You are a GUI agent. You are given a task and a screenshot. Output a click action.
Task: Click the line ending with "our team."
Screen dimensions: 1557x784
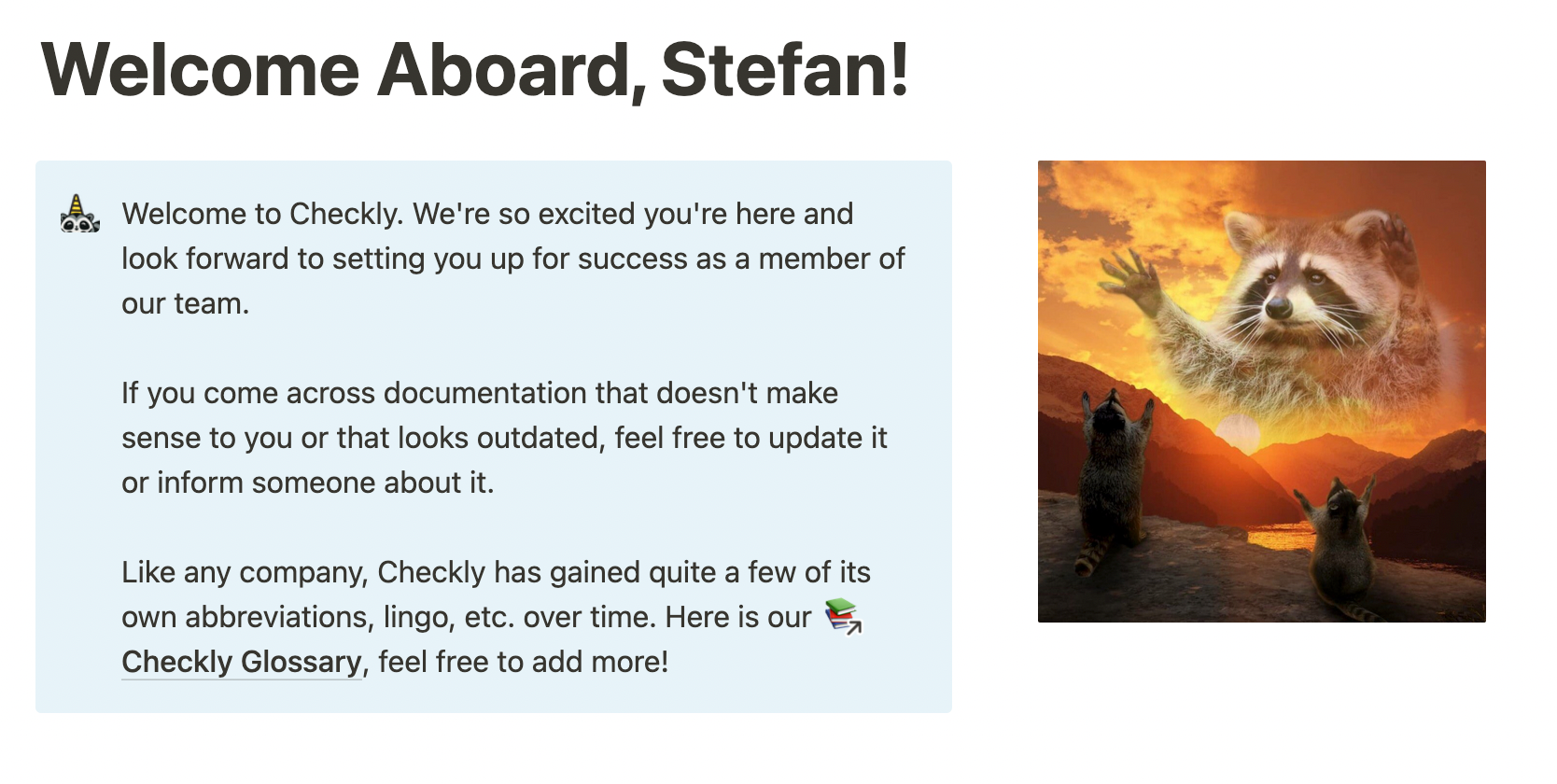[185, 303]
